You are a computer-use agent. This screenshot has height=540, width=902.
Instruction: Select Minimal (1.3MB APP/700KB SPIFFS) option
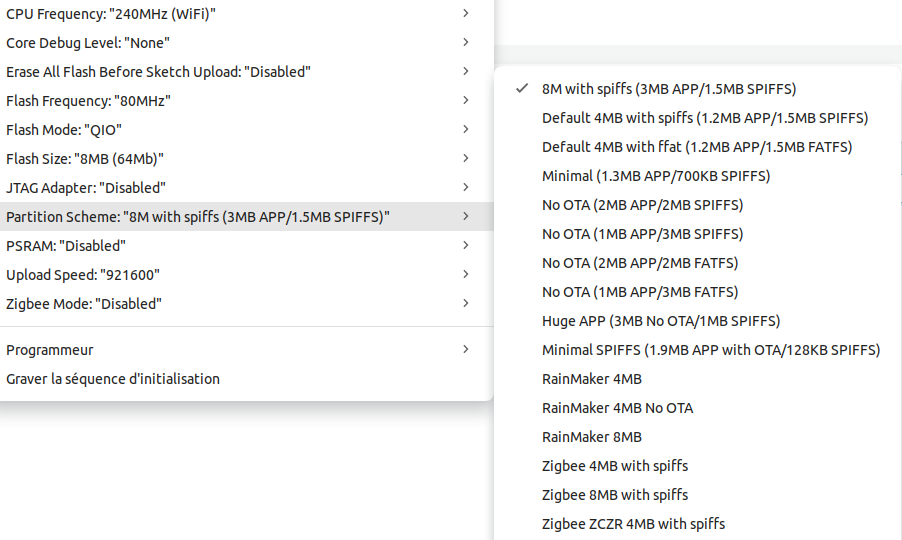(655, 176)
